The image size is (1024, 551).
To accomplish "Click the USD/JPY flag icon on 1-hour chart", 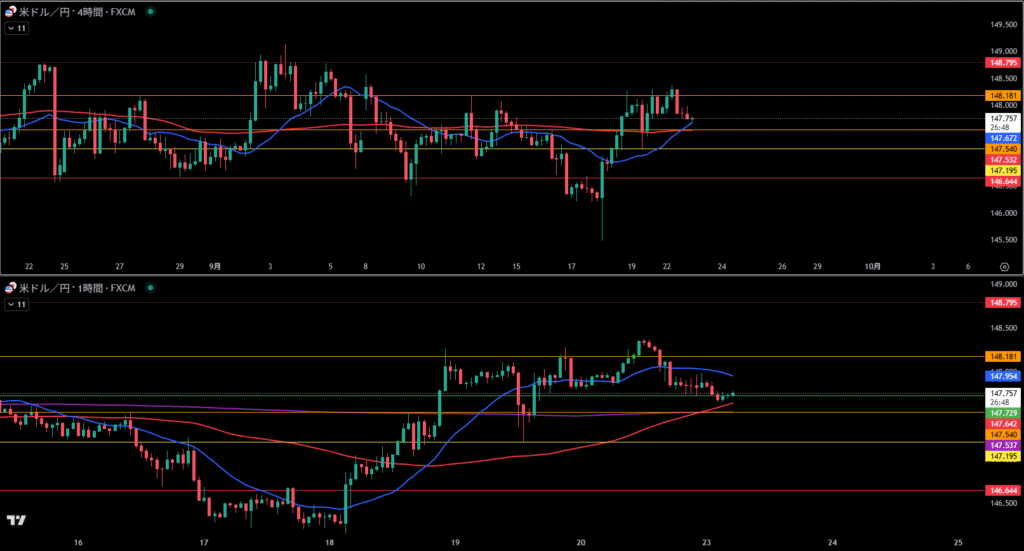I will point(11,287).
